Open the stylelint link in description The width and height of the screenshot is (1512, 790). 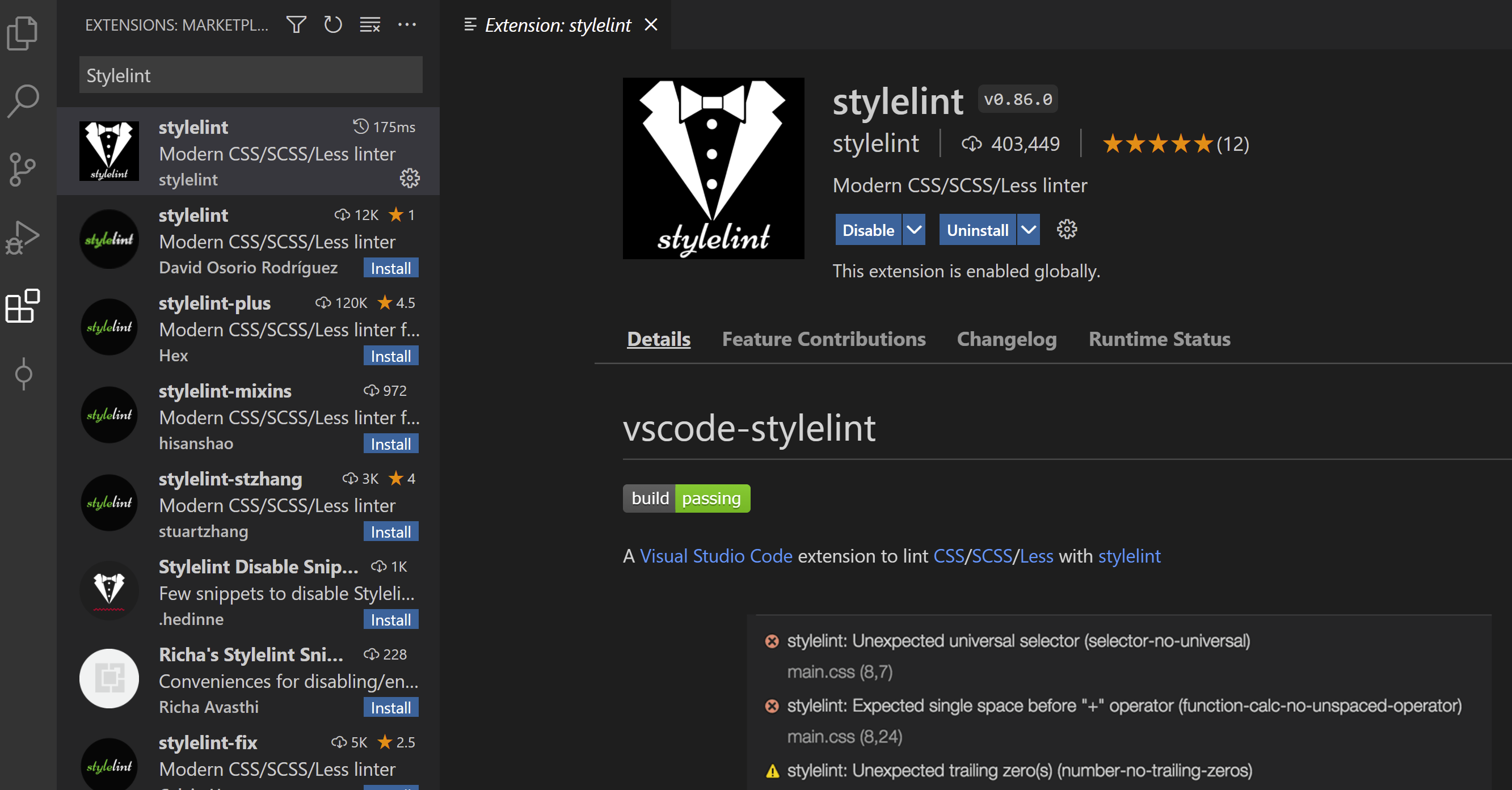tap(1128, 555)
